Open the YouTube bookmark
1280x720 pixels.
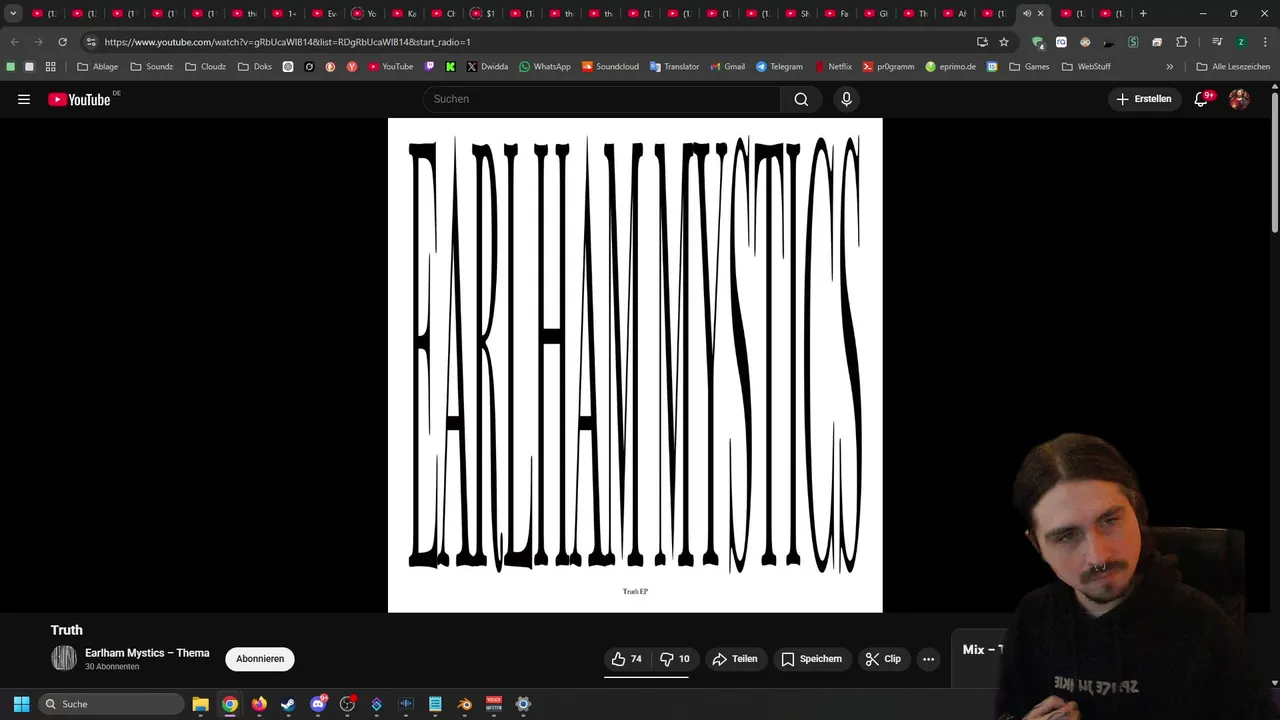(x=390, y=67)
